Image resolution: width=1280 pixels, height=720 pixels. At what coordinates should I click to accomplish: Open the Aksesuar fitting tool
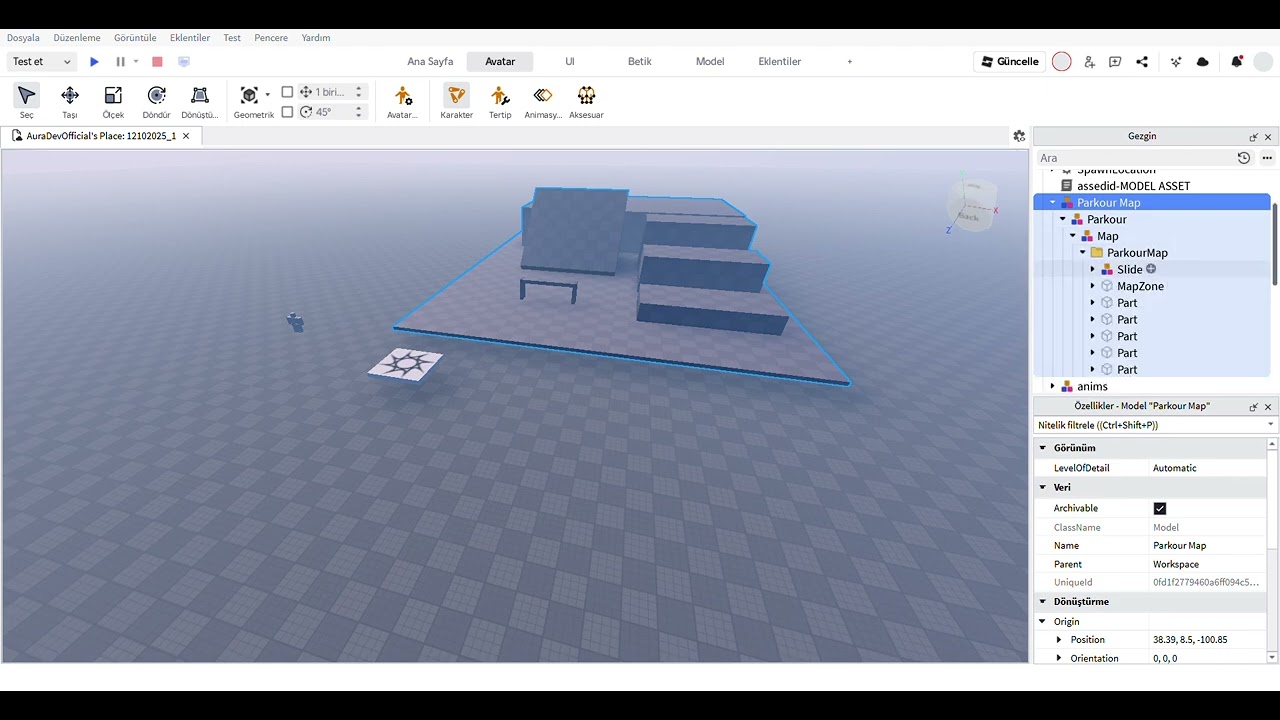tap(586, 102)
